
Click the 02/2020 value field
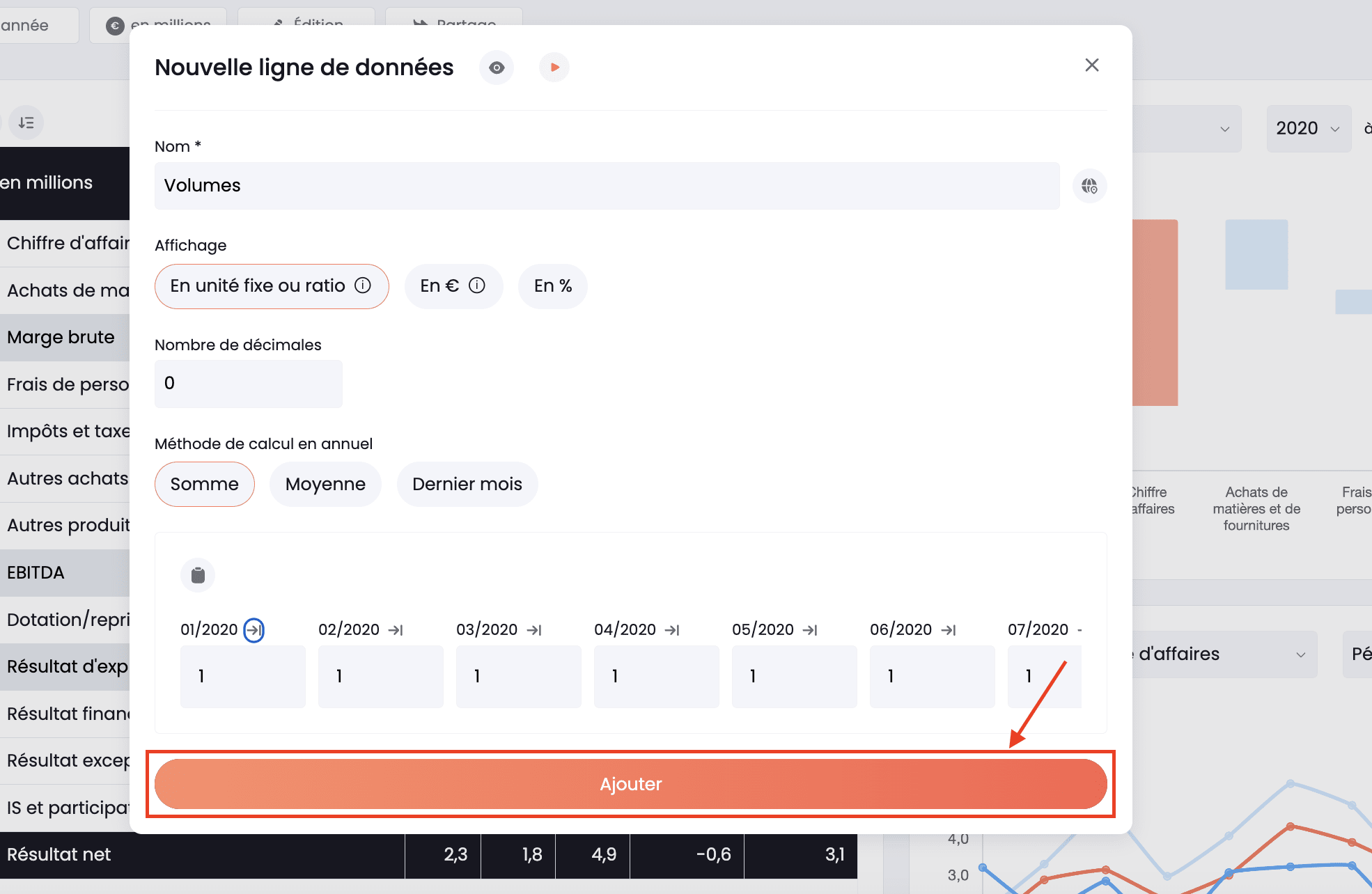(x=380, y=677)
